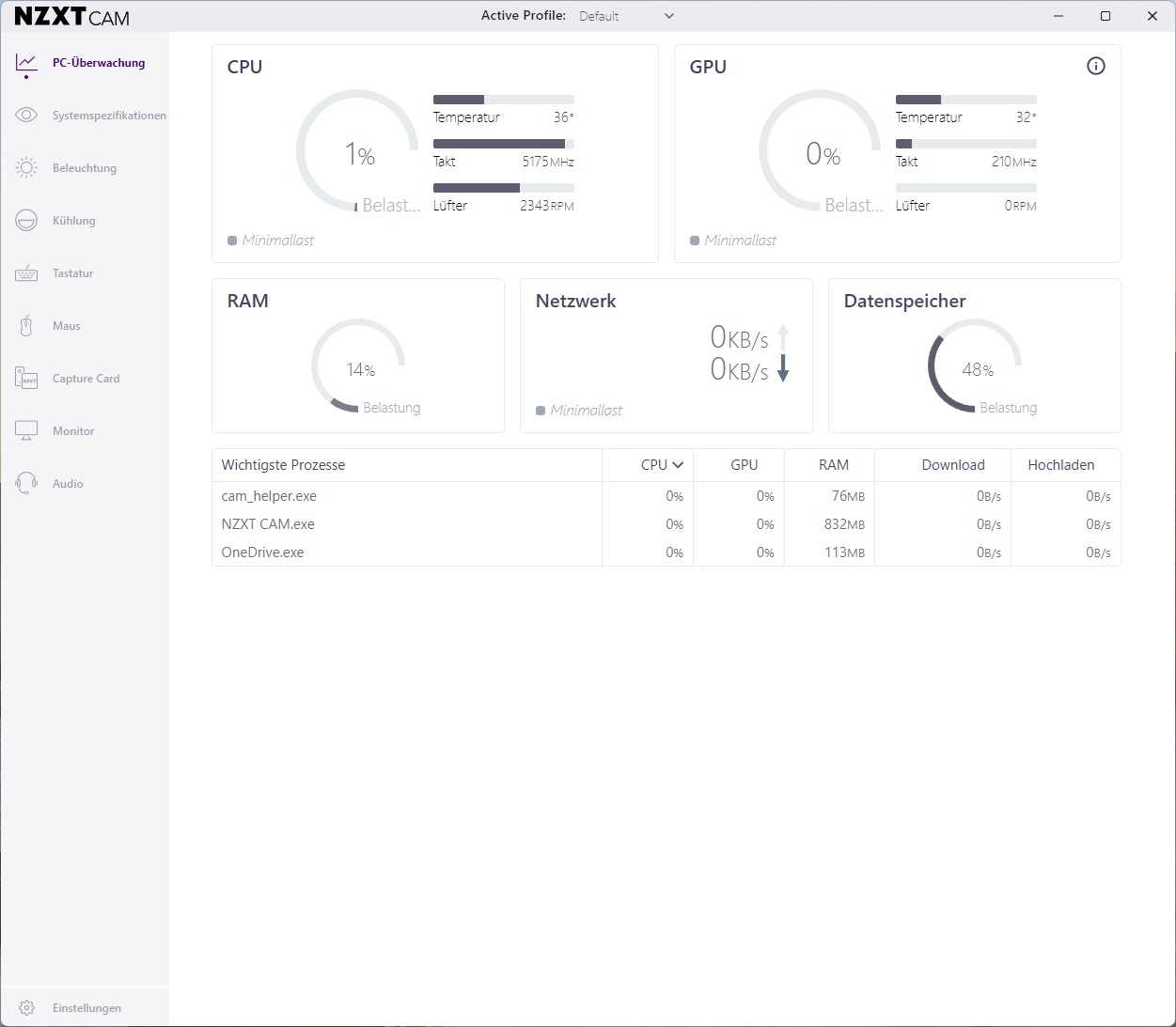Sort processes by CPU column
This screenshot has height=1027, width=1176.
coord(662,465)
